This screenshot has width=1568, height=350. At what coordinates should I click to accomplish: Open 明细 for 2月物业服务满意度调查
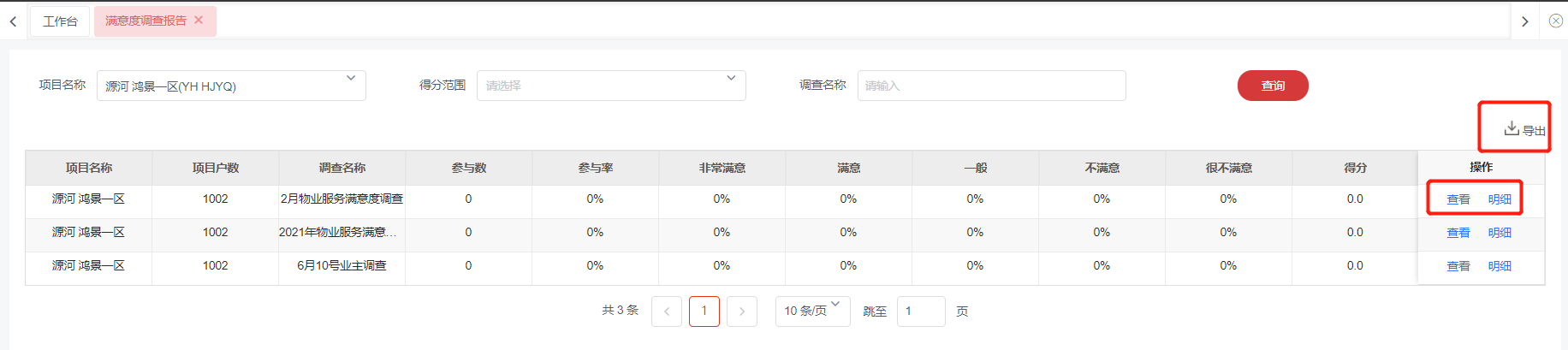click(1500, 199)
